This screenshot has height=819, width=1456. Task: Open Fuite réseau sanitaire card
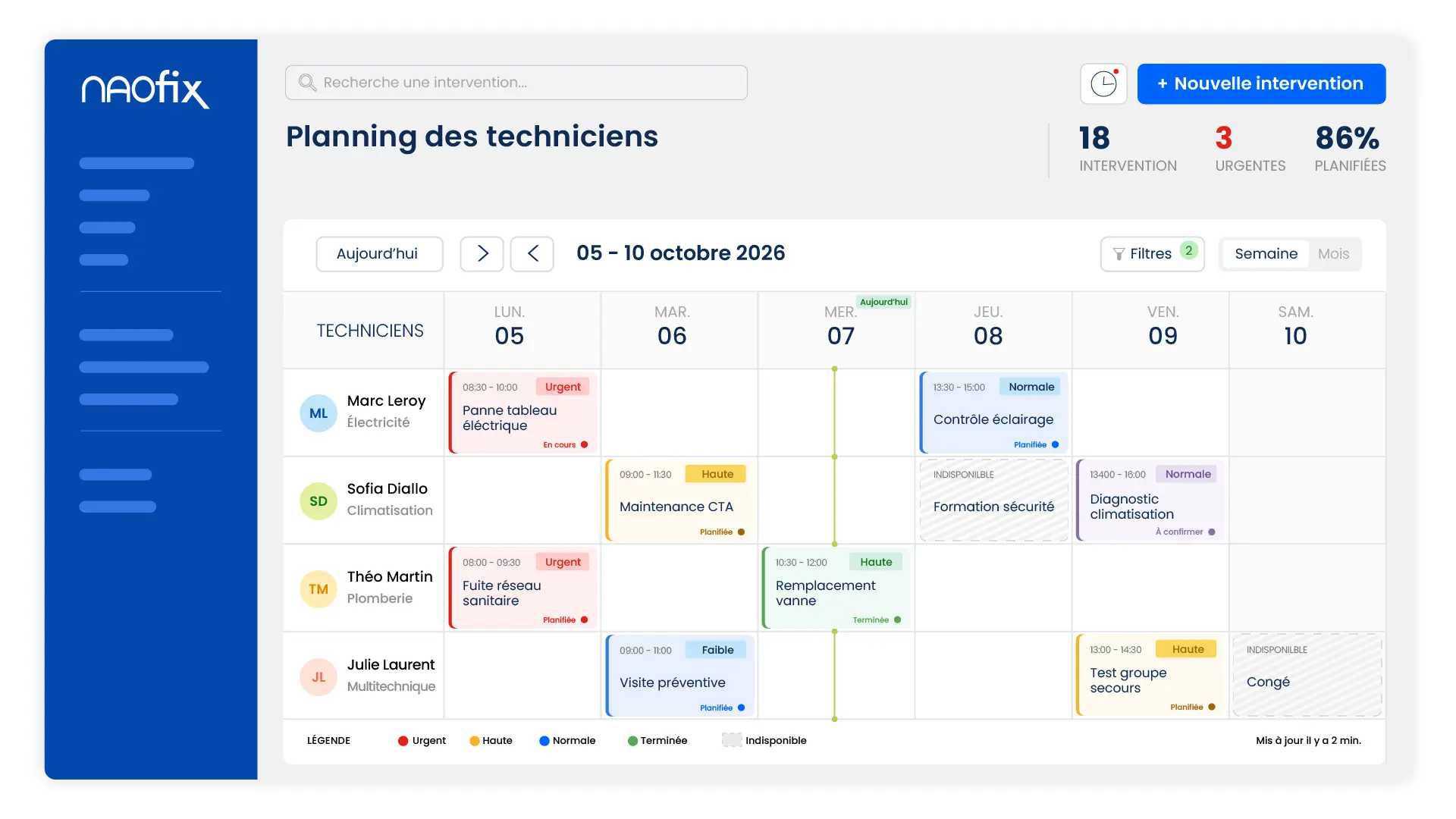[x=523, y=588]
